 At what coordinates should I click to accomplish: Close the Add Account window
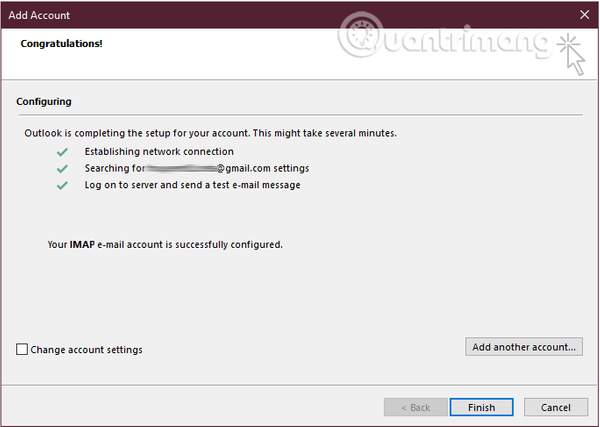(584, 15)
